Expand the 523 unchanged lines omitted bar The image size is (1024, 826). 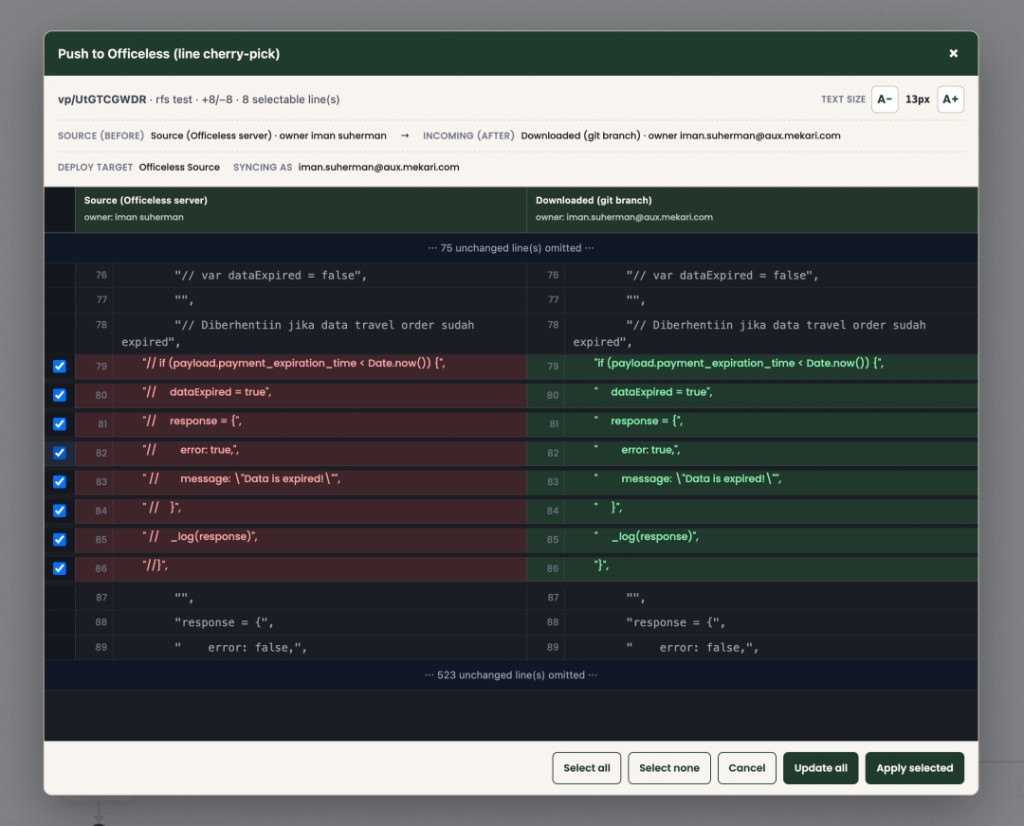(x=511, y=675)
